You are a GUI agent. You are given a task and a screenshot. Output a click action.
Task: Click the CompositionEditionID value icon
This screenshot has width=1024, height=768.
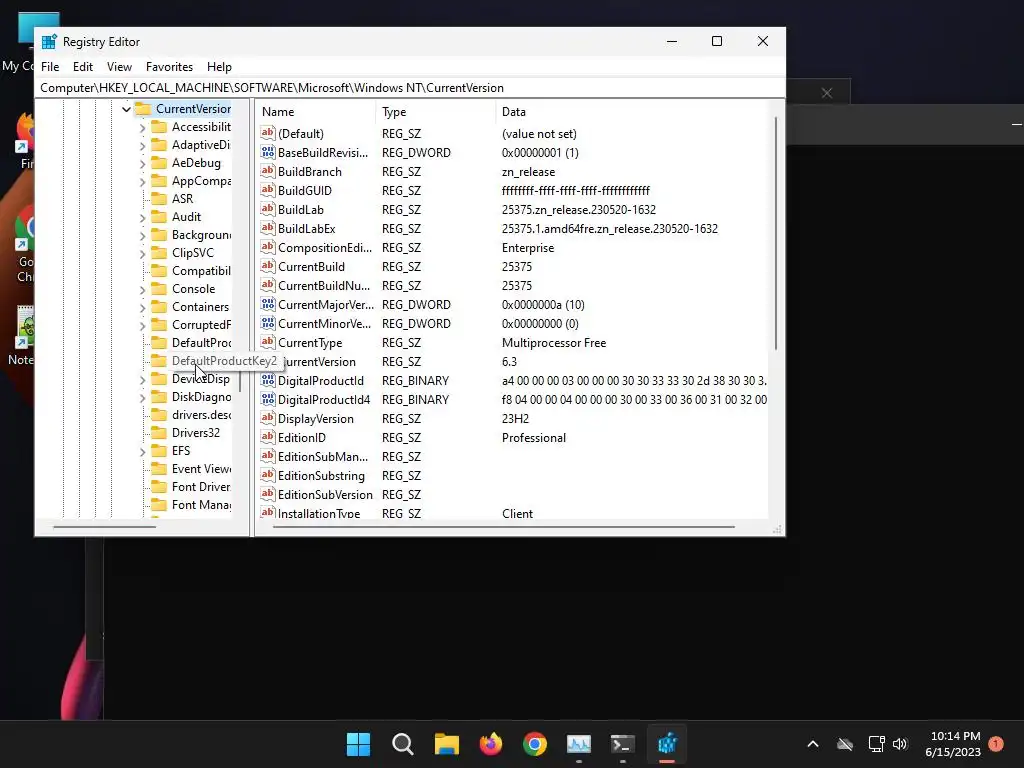pyautogui.click(x=267, y=247)
